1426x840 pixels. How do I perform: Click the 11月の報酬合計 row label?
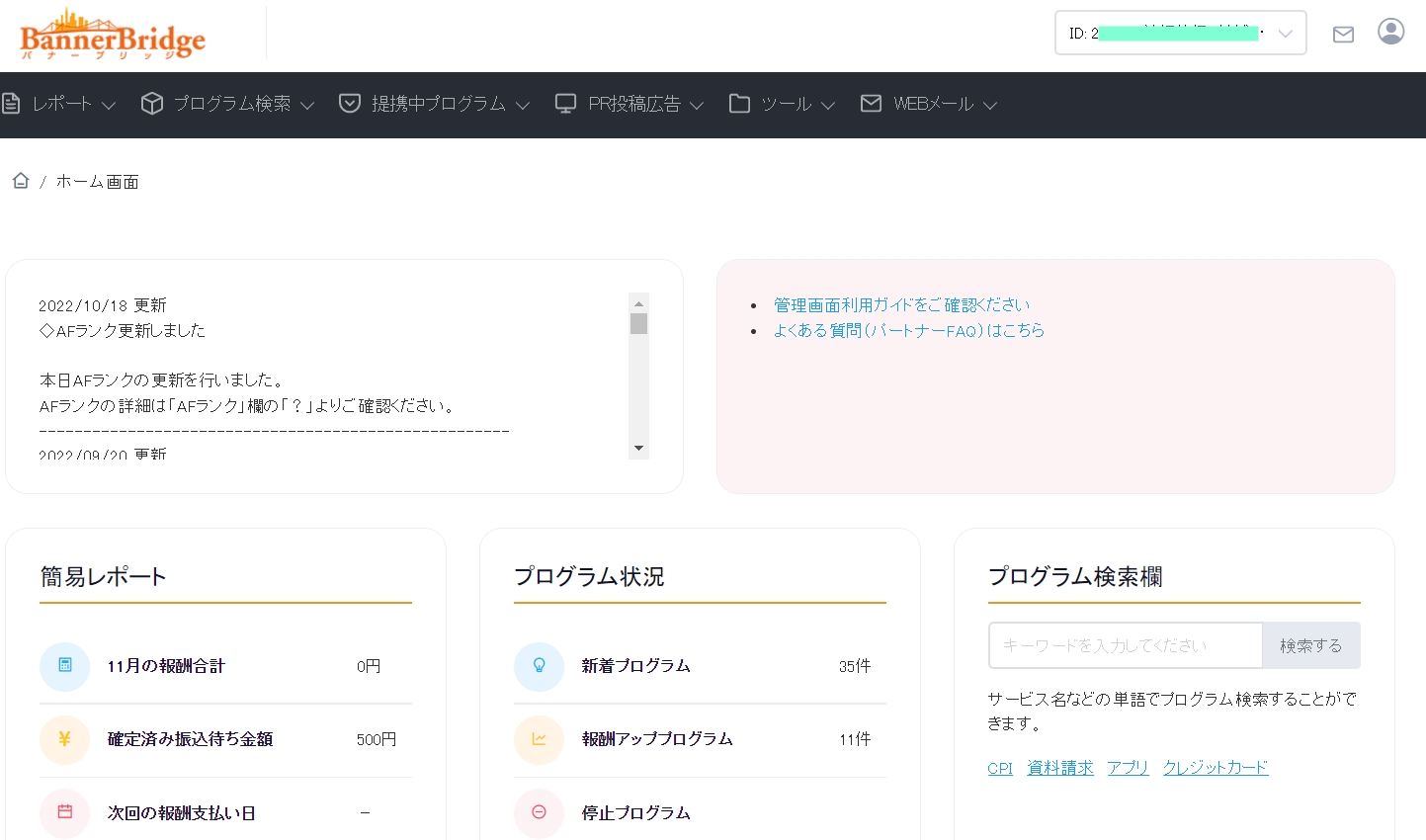[166, 666]
